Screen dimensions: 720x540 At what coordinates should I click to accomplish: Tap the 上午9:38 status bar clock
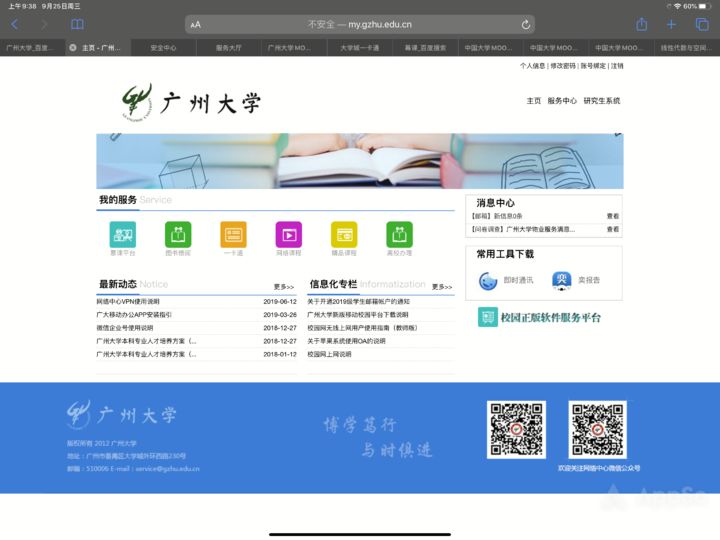tap(22, 6)
